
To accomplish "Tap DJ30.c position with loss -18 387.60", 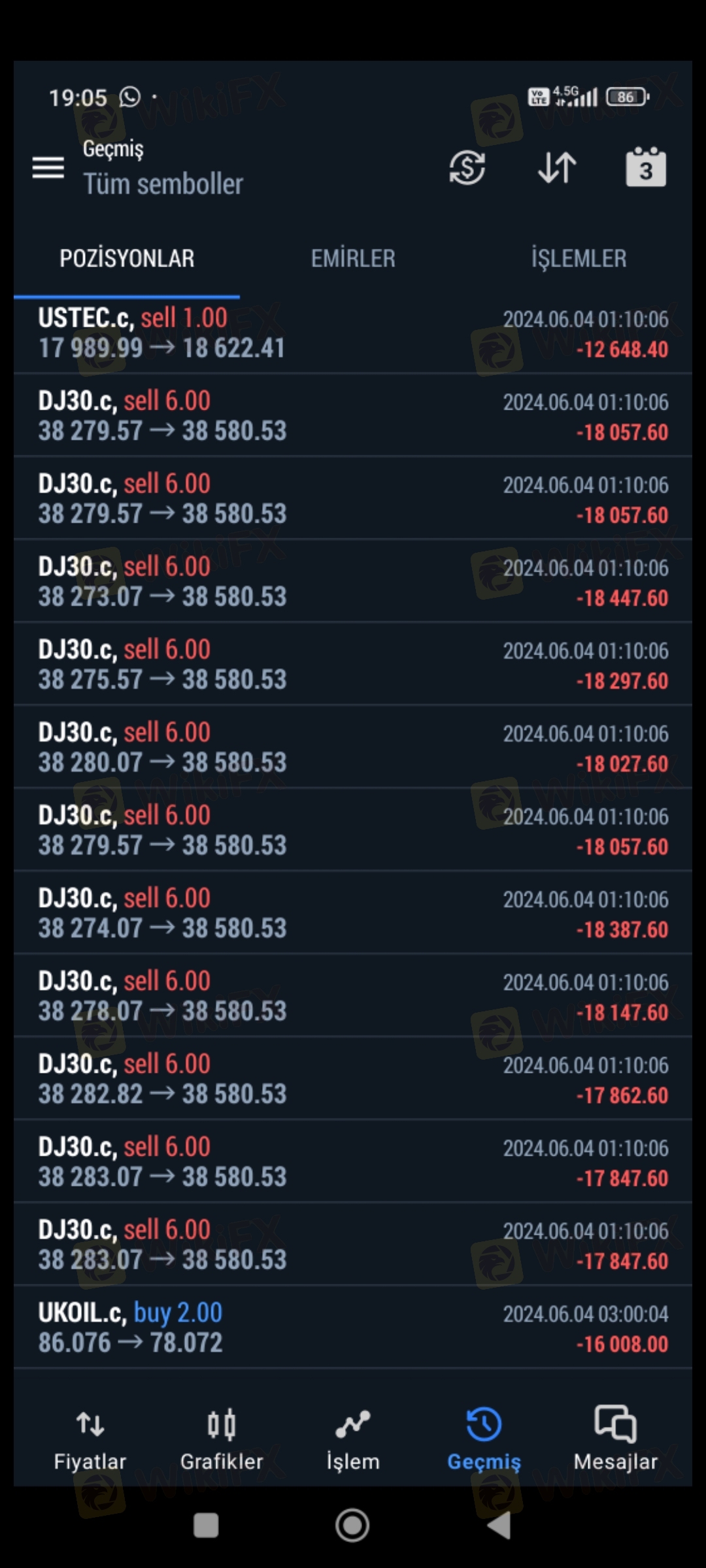I will [353, 913].
